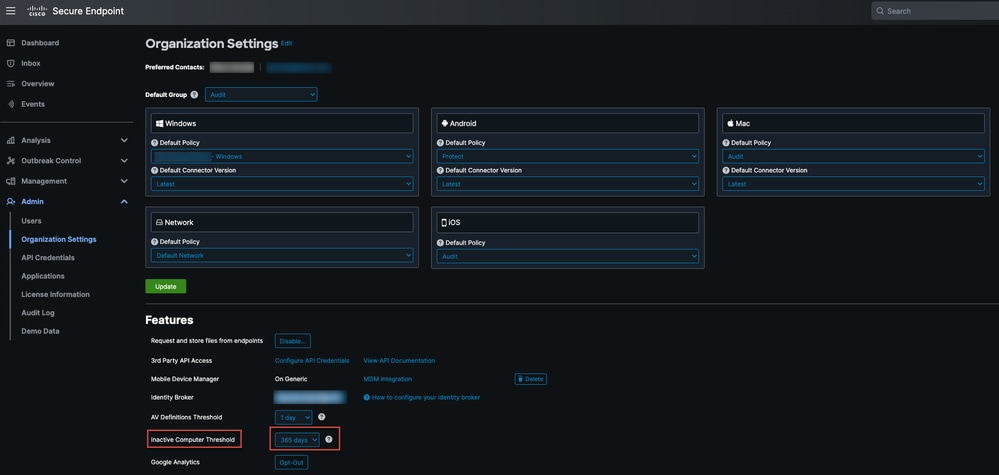Screen dimensions: 999x475
Task: Click the green Update button
Action: point(166,287)
